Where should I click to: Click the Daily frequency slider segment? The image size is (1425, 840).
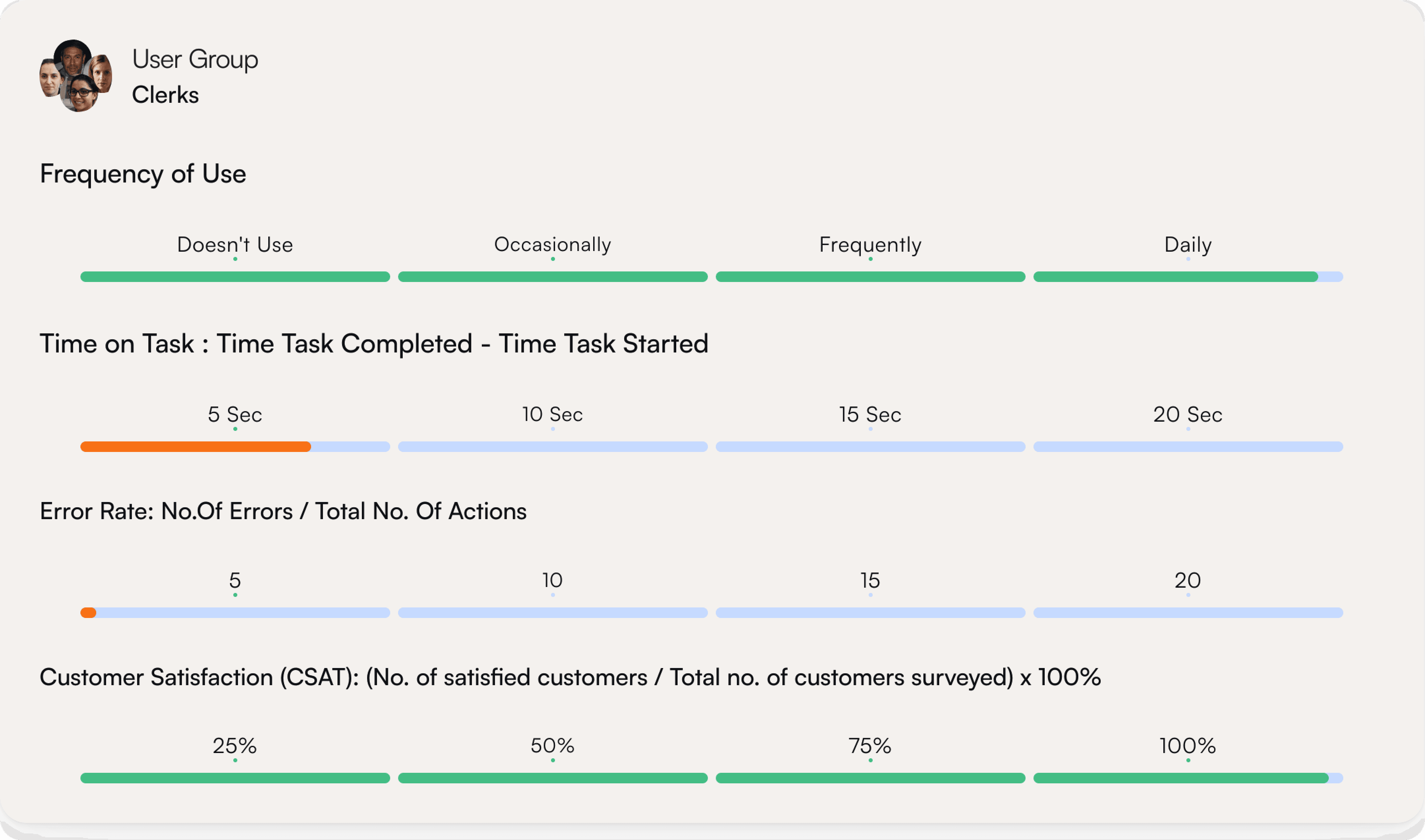point(1187,277)
